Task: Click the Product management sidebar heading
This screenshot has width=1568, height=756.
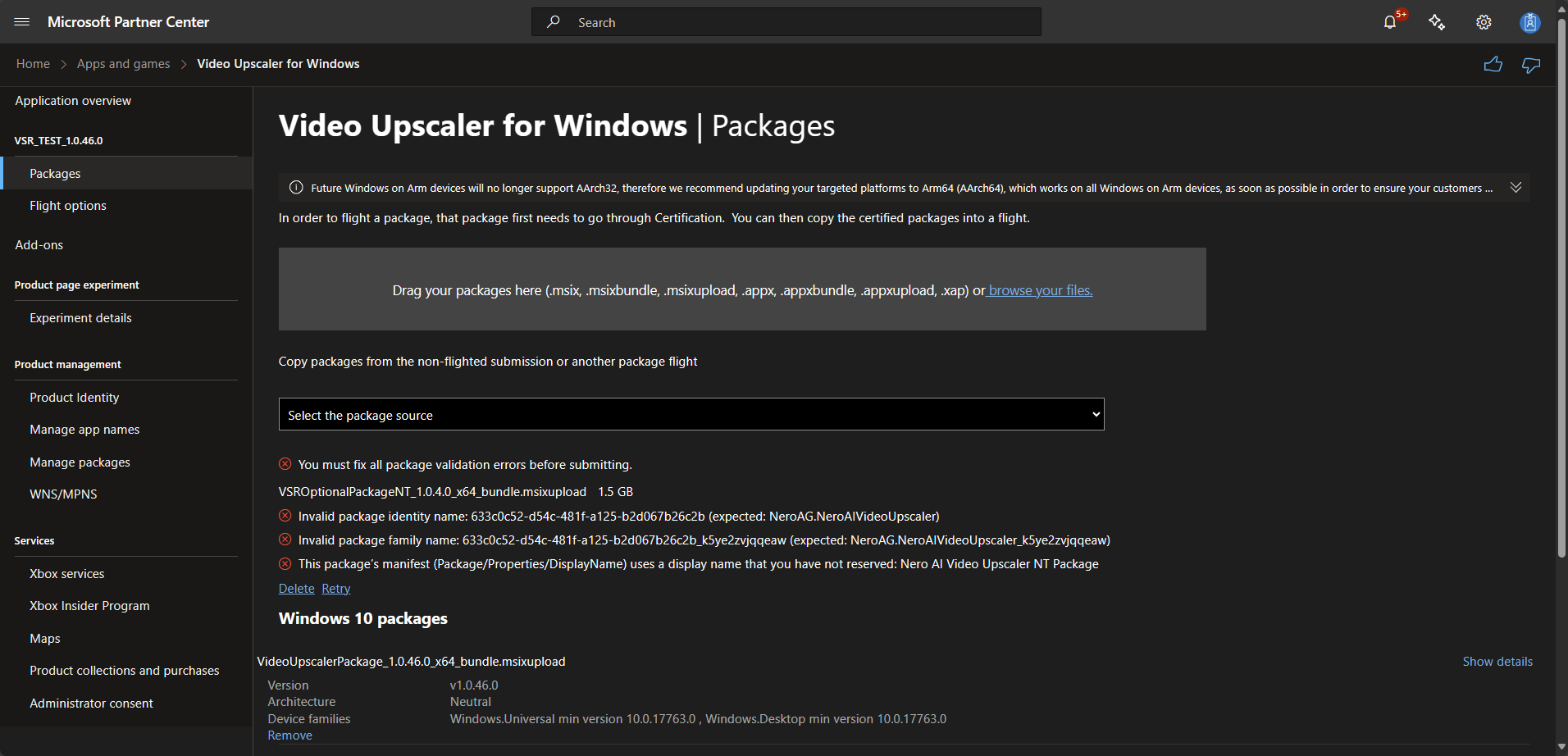Action: (67, 365)
